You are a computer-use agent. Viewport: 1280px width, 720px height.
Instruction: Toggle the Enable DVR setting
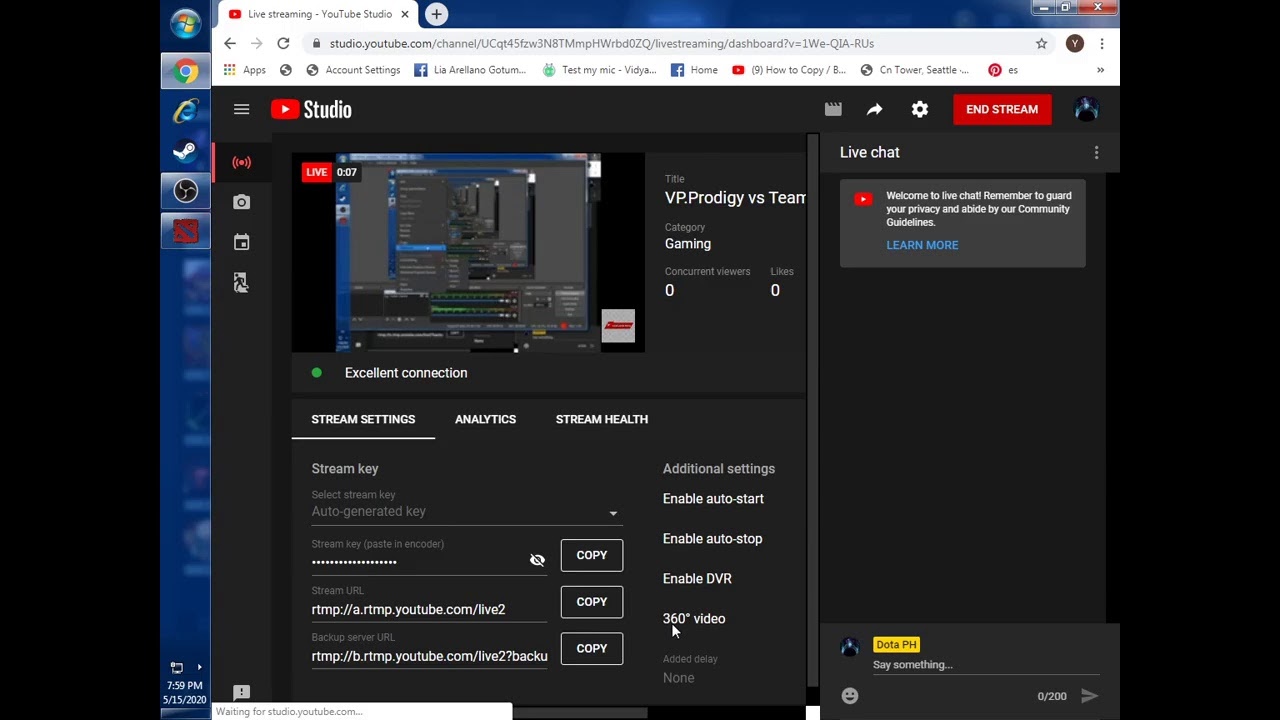click(697, 579)
